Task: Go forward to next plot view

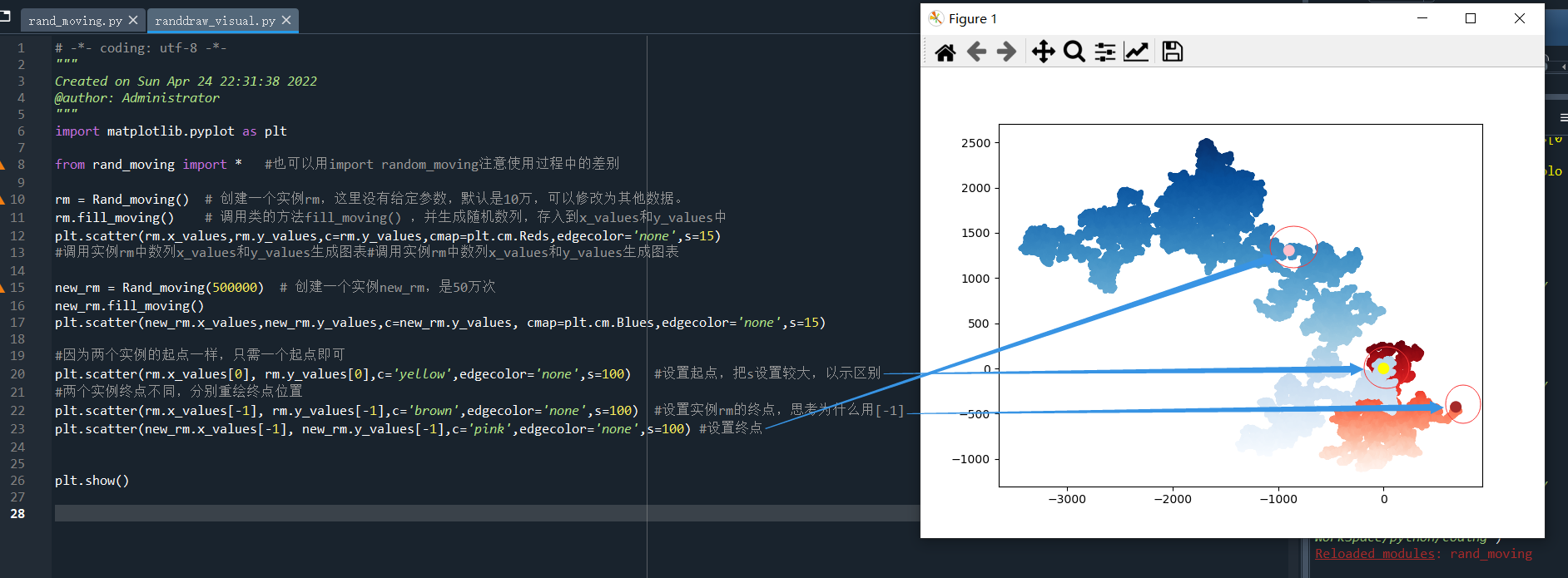Action: [1006, 52]
